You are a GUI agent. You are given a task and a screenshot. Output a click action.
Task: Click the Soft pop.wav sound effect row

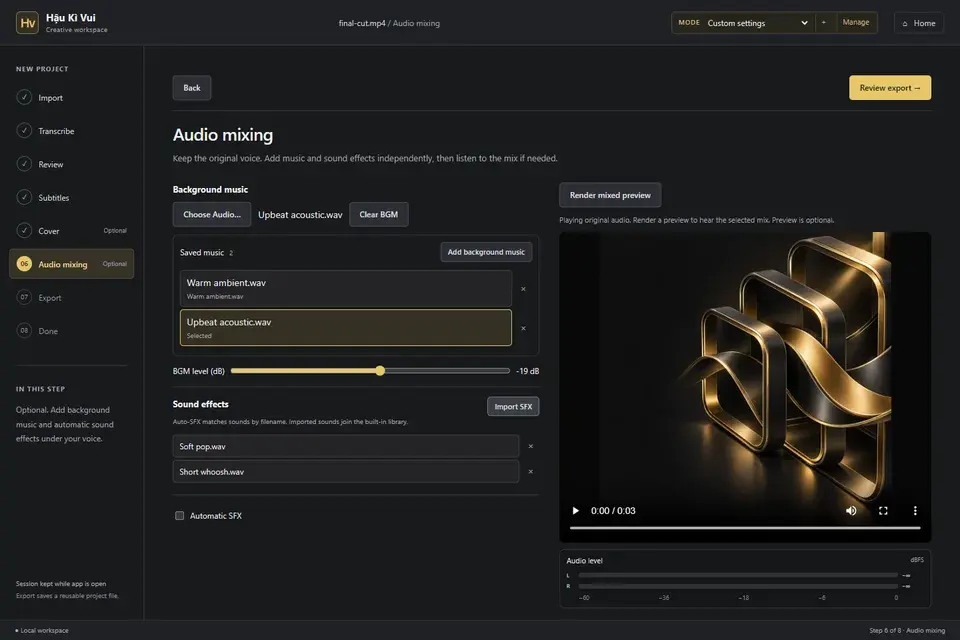click(346, 446)
